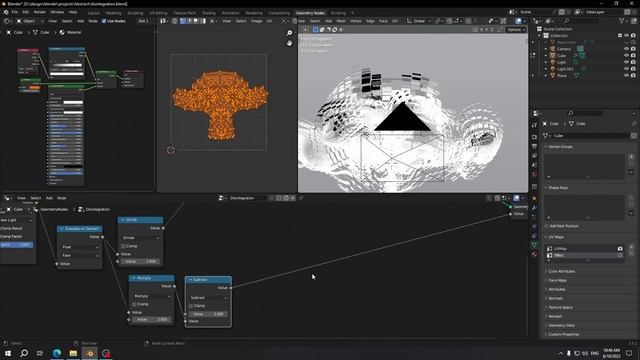Unlink the Disintegration node group with X
The height and width of the screenshot is (360, 640).
pos(293,198)
